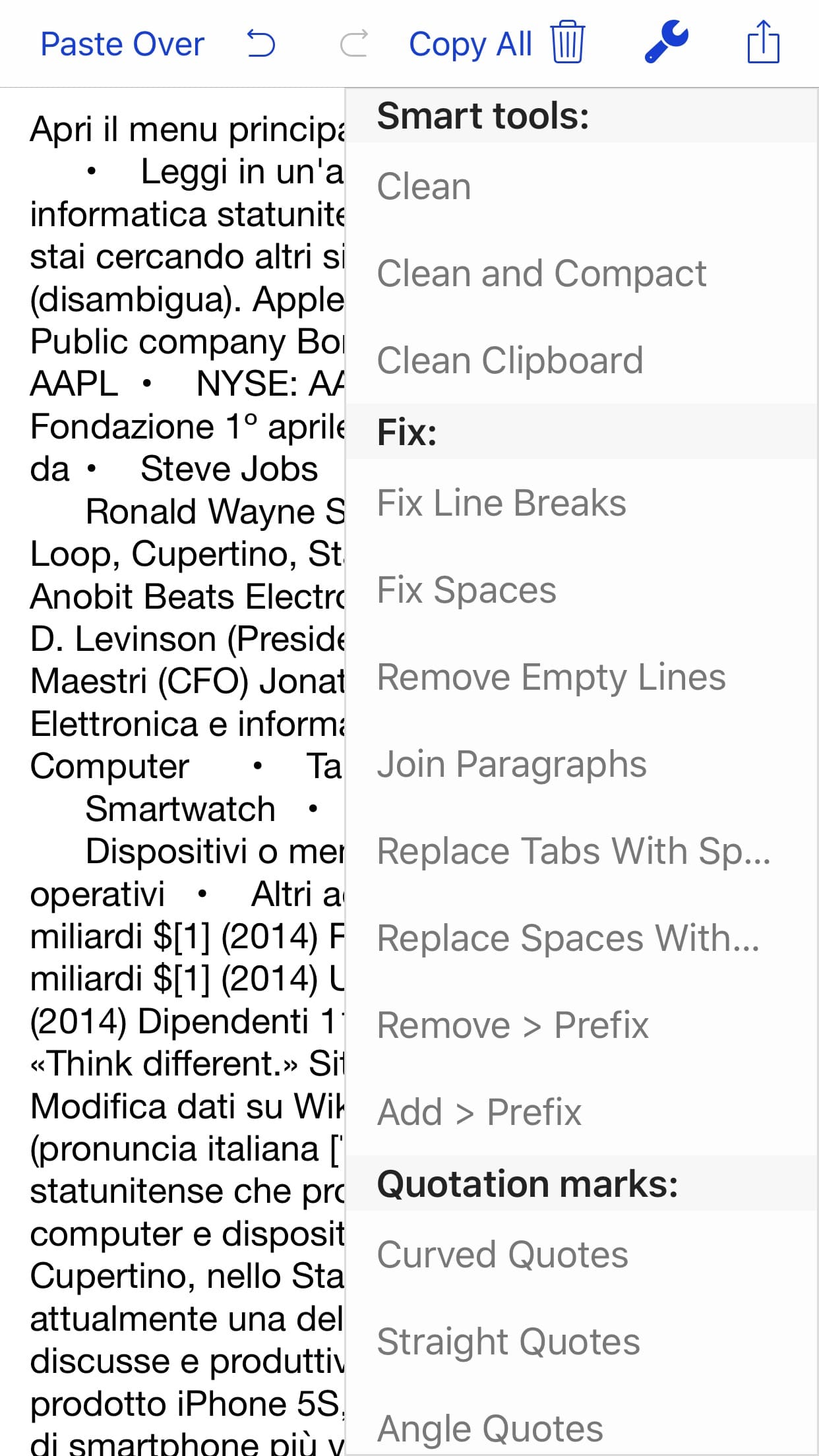This screenshot has width=819, height=1456.
Task: Choose Fix Line Breaks
Action: (501, 503)
